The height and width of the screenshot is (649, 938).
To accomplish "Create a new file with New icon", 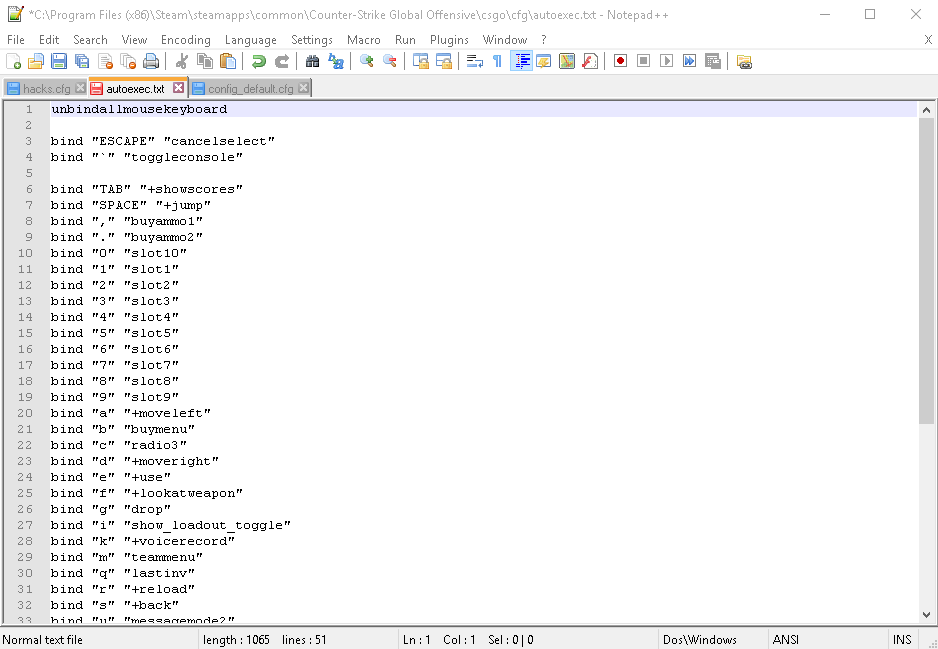I will [13, 61].
